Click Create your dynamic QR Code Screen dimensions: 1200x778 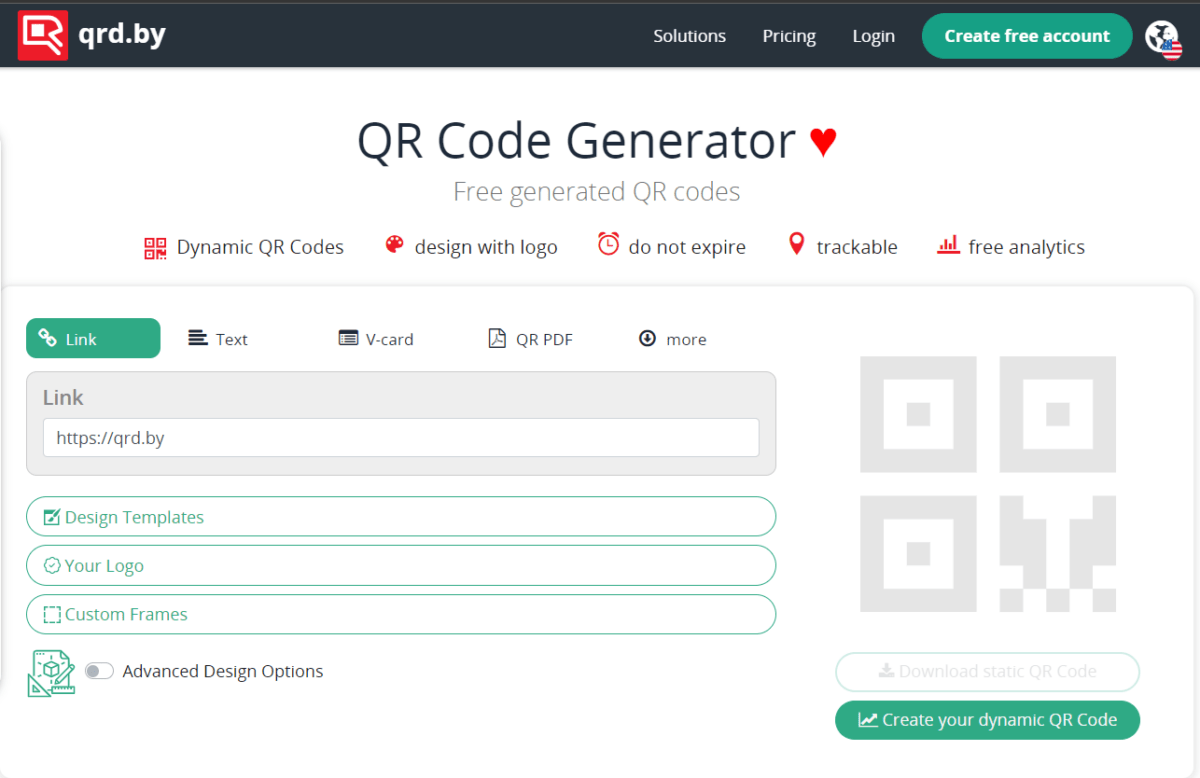click(987, 719)
